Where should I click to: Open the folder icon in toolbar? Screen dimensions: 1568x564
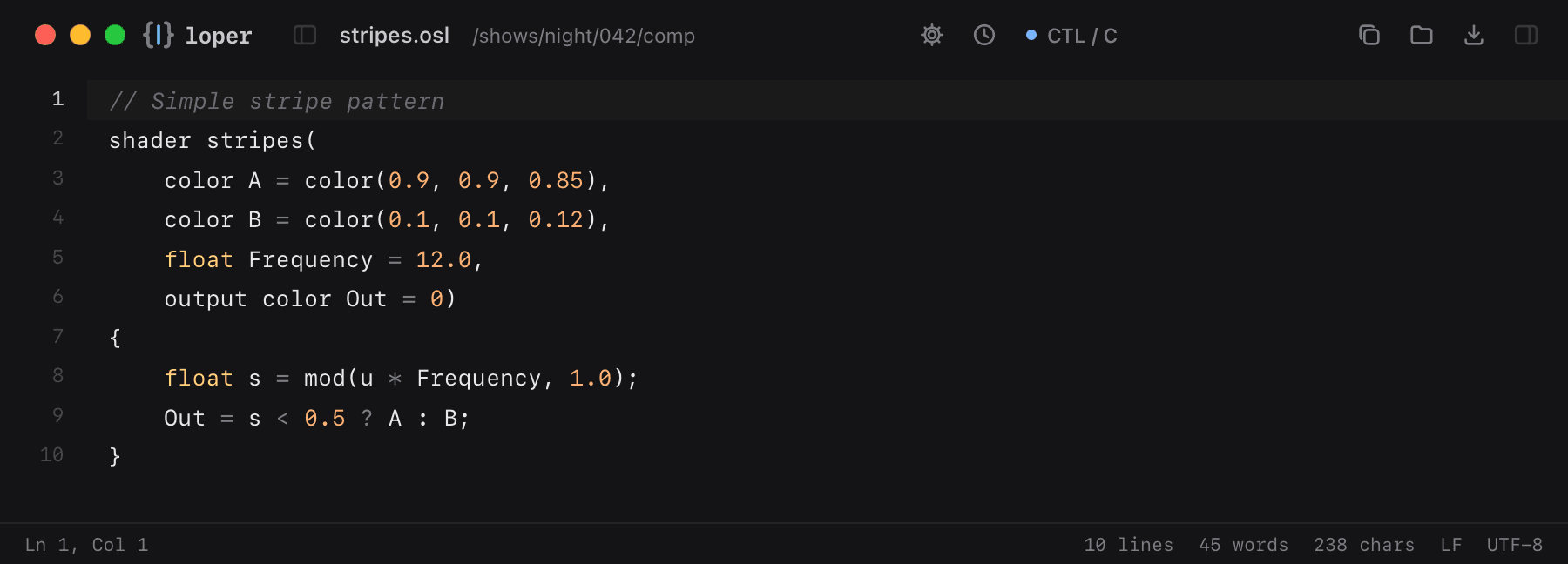[x=1422, y=35]
